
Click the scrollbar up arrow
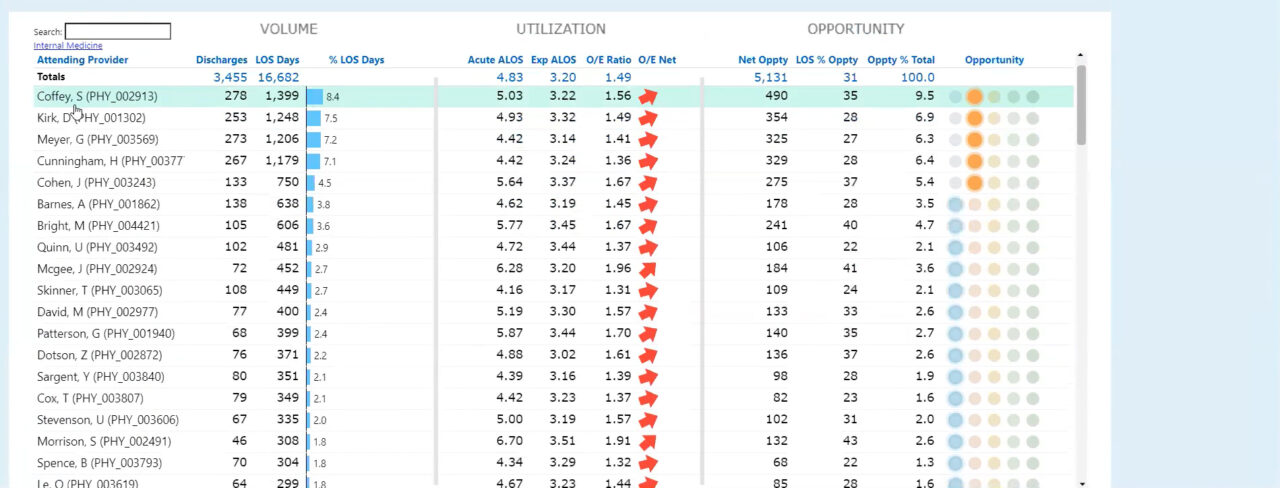(1081, 57)
